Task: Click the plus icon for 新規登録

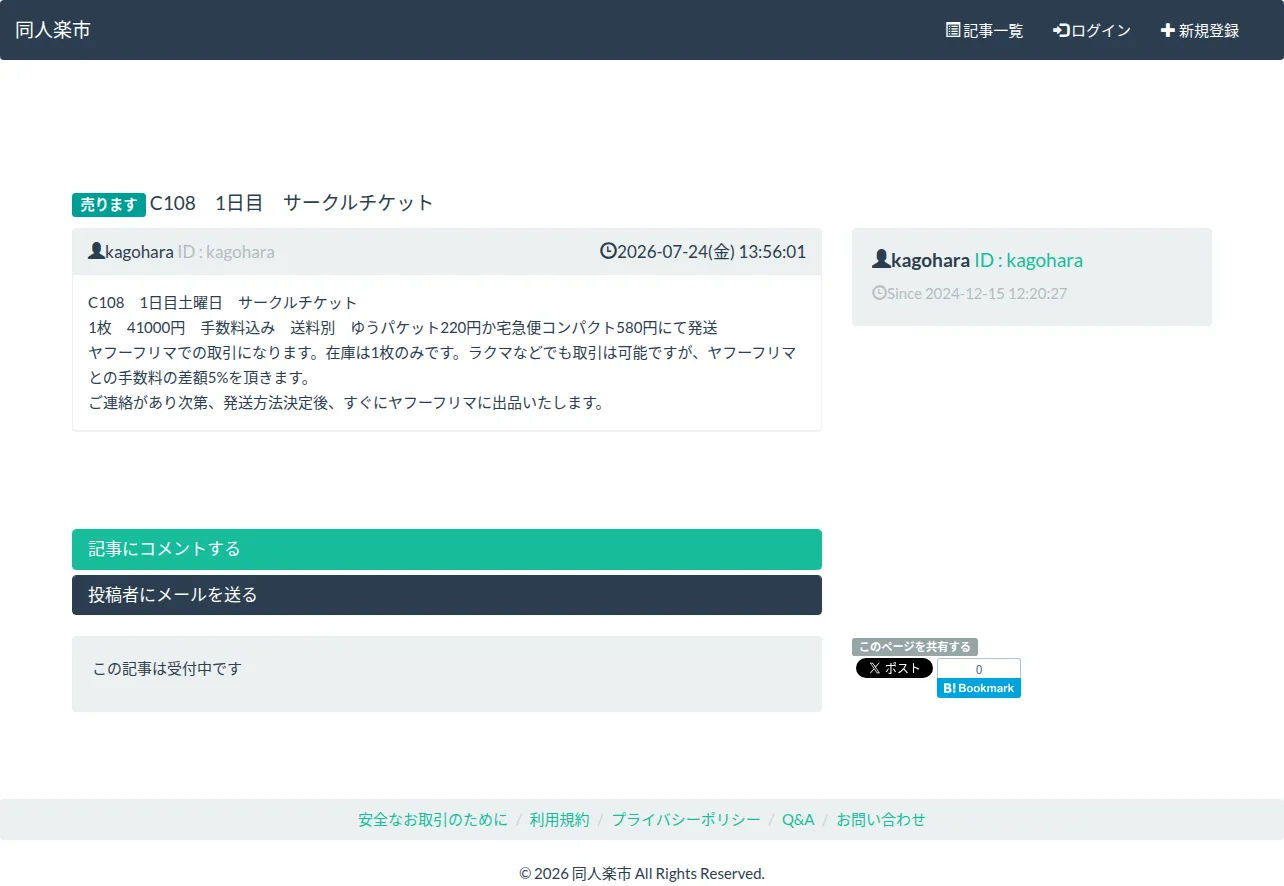Action: (1167, 30)
